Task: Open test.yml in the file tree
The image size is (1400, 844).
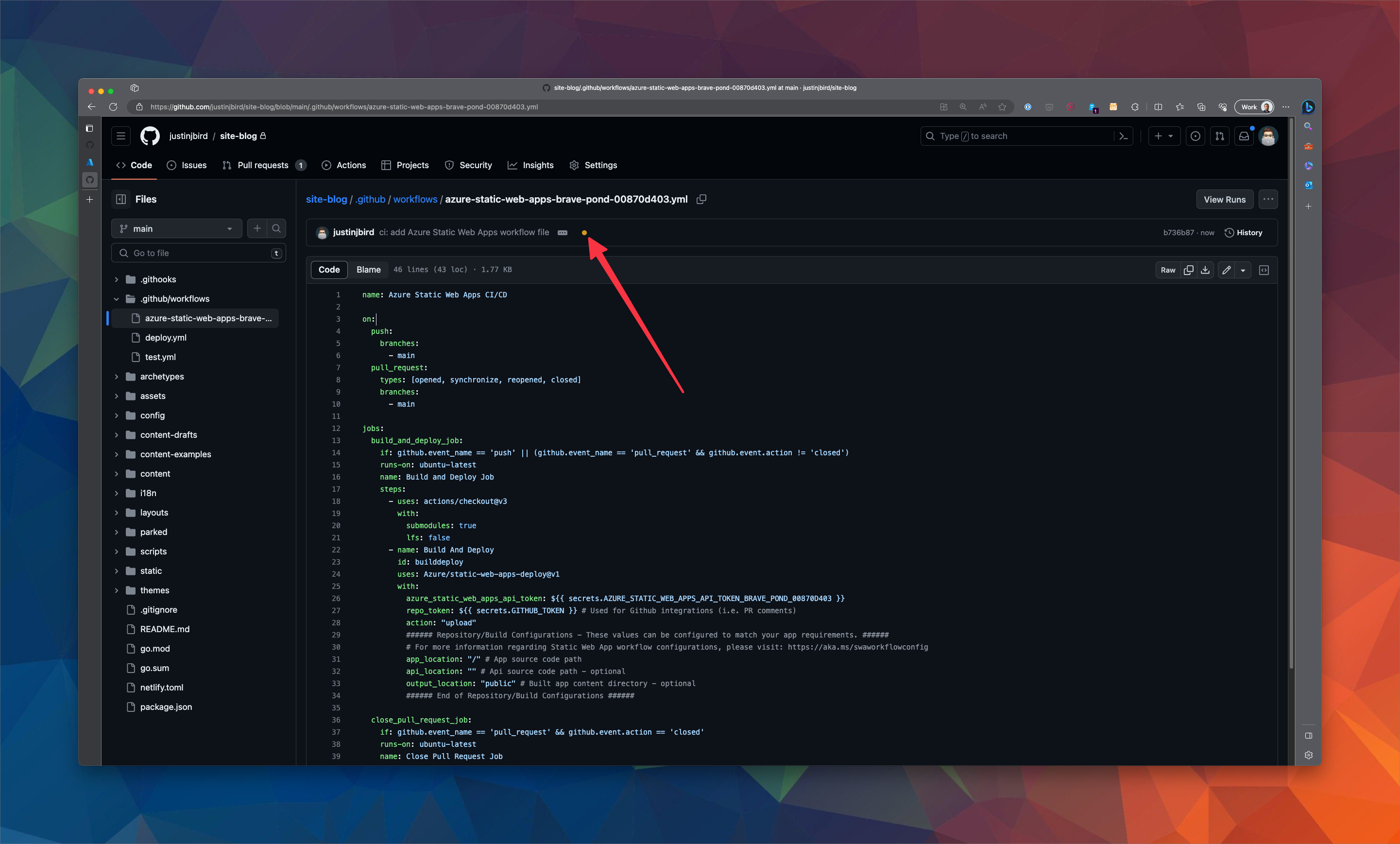Action: tap(160, 357)
